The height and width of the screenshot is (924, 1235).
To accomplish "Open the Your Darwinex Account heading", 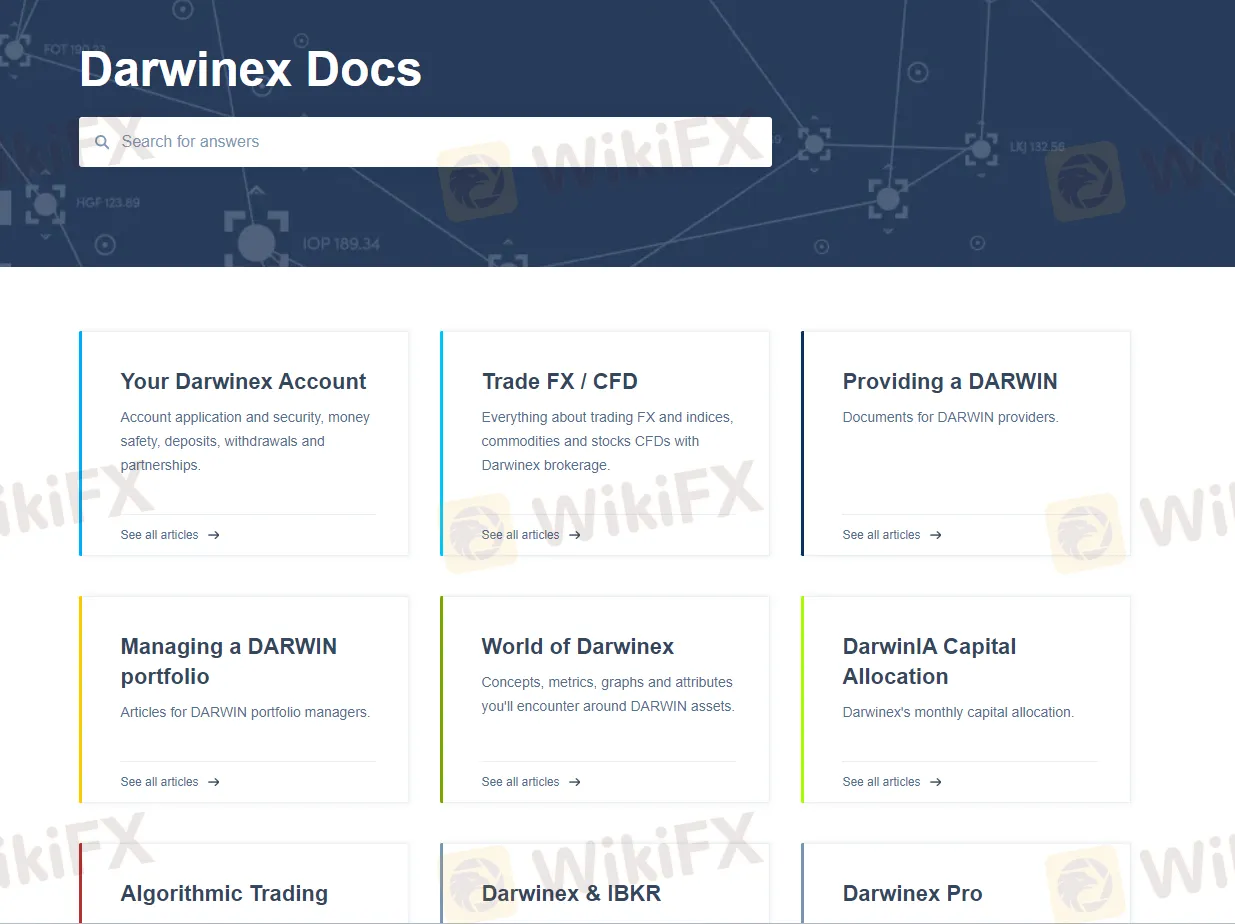I will [243, 381].
